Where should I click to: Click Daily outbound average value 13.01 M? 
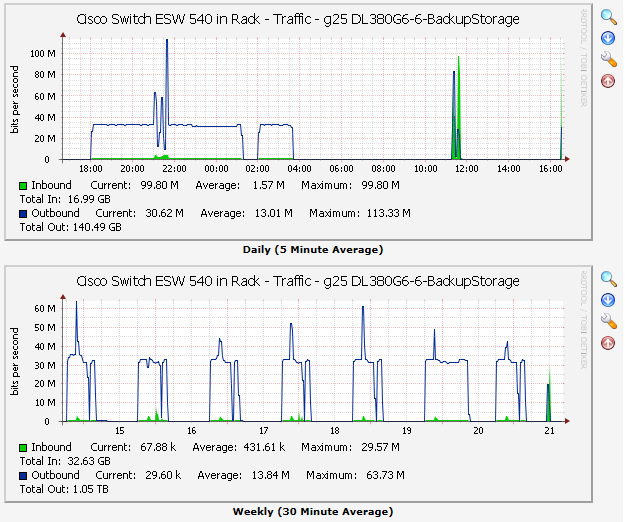pos(273,213)
